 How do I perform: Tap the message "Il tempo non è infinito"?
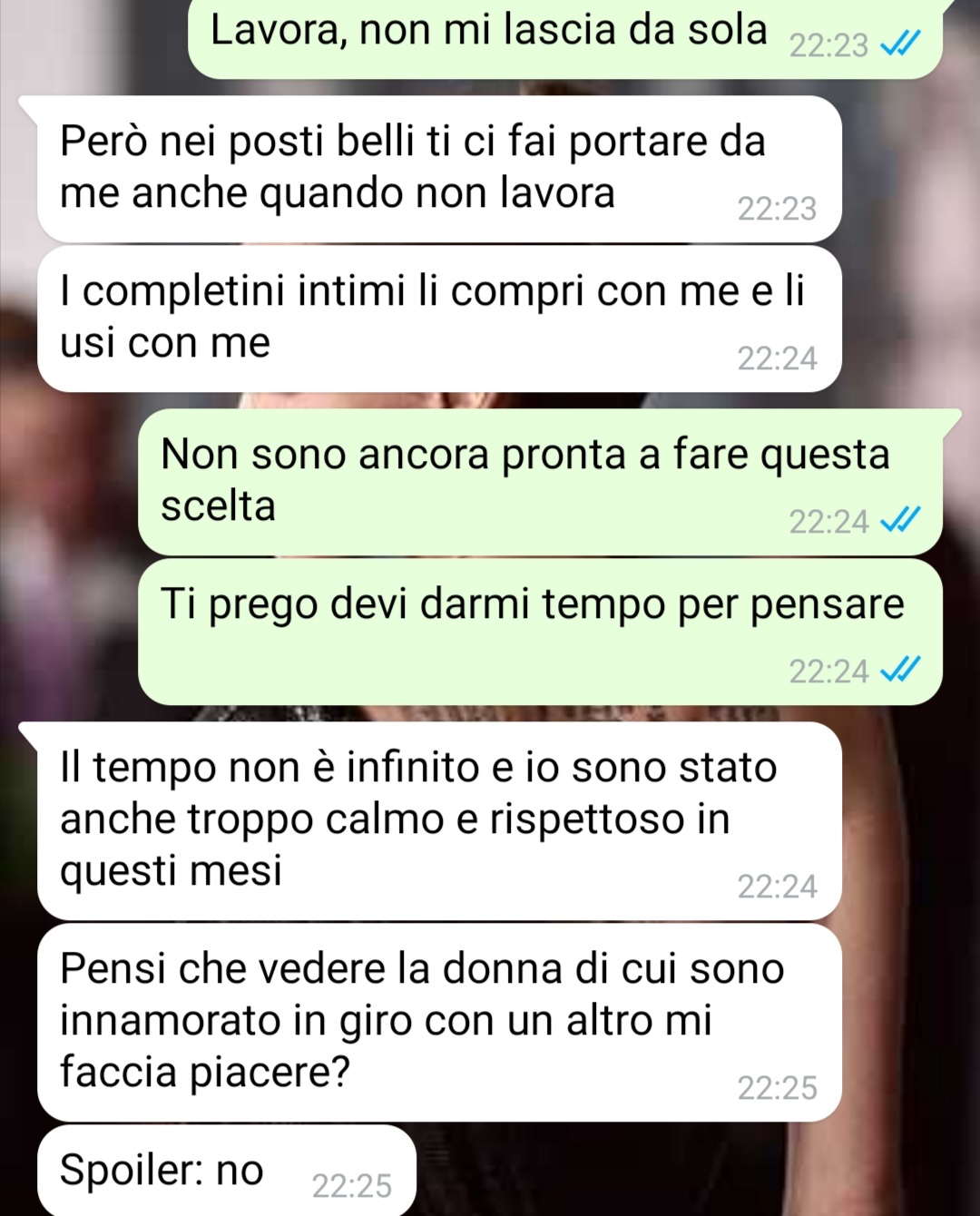coord(439,821)
